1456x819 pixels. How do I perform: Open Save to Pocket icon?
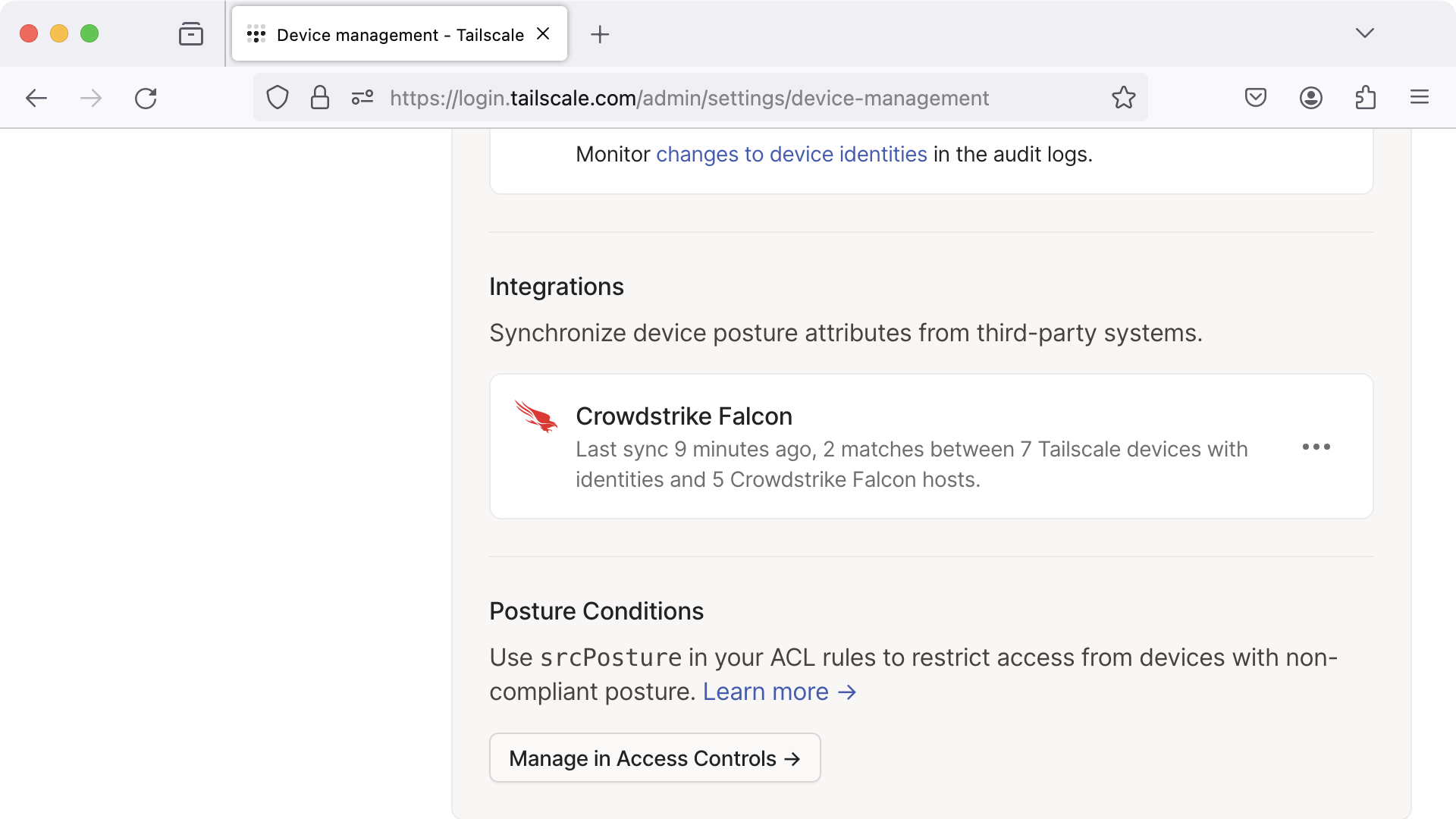1256,98
